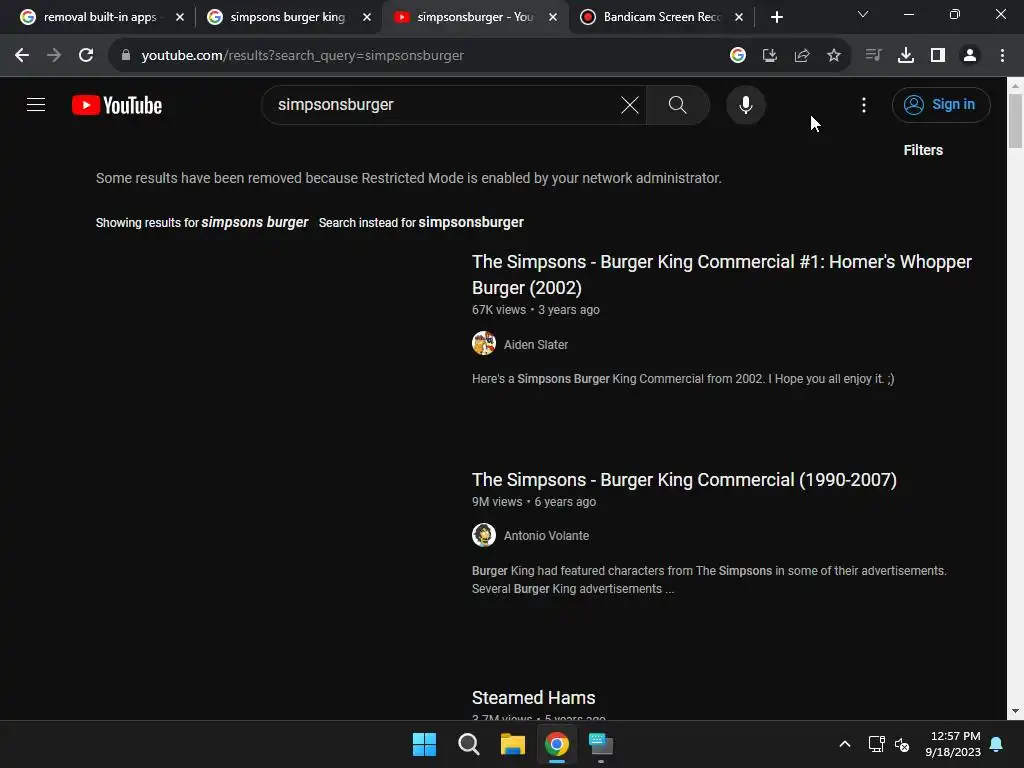
Task: Start voice search with microphone
Action: (x=745, y=104)
